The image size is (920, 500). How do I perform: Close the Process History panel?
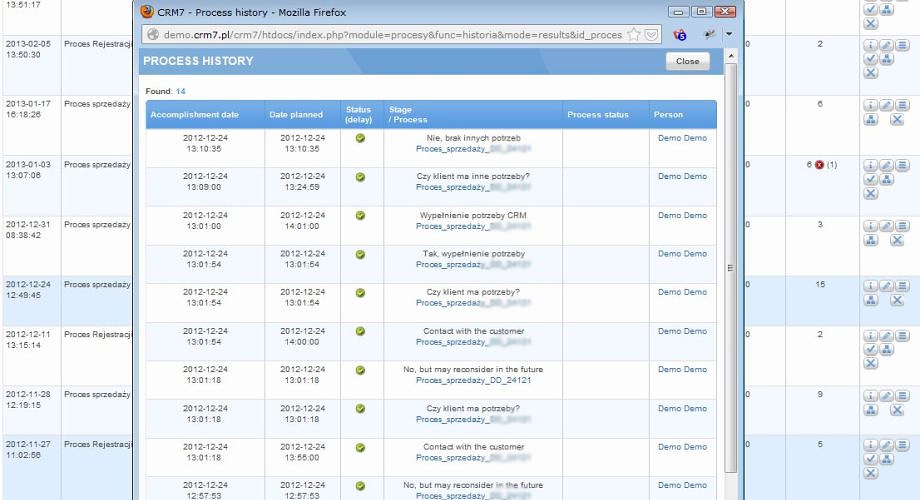coord(687,61)
